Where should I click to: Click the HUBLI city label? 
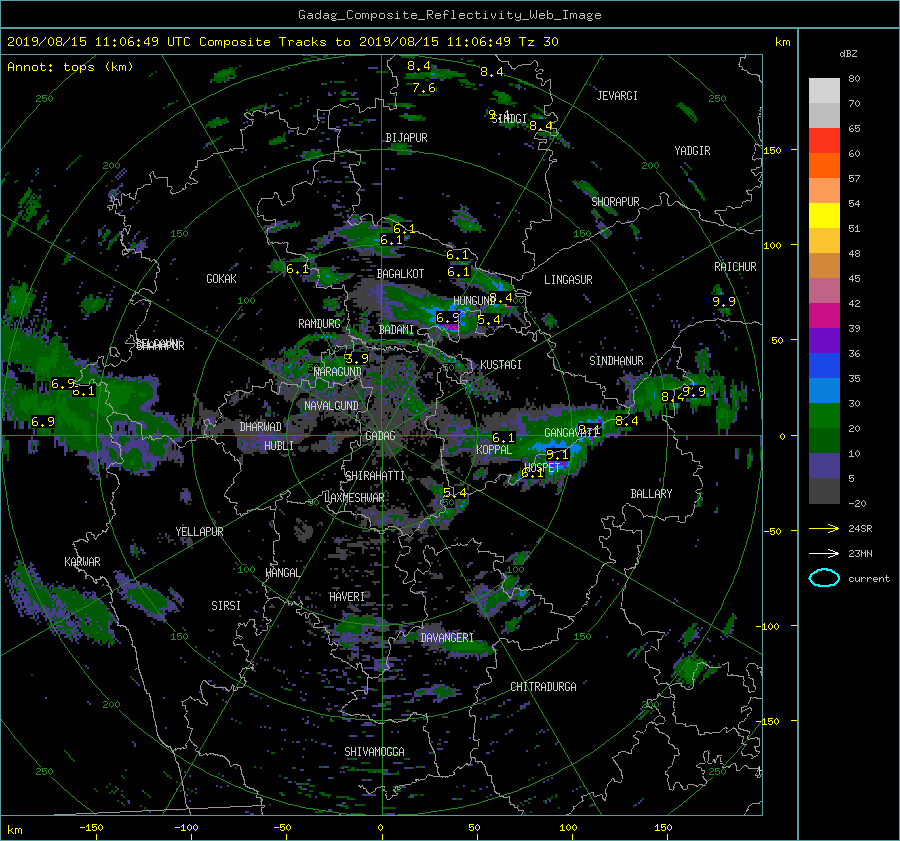279,446
